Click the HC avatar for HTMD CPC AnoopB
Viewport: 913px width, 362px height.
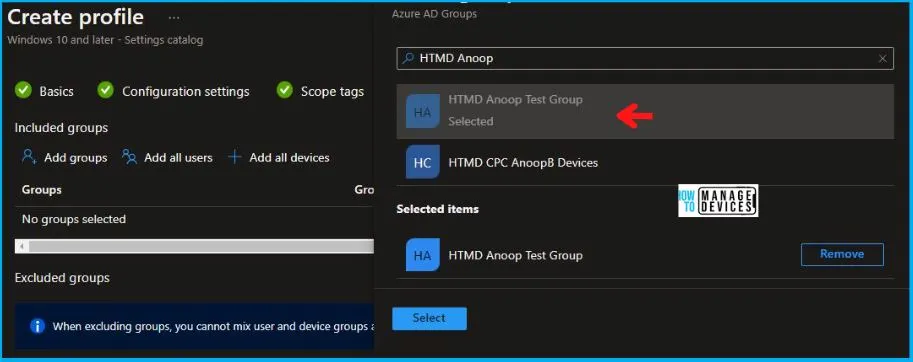tap(423, 162)
